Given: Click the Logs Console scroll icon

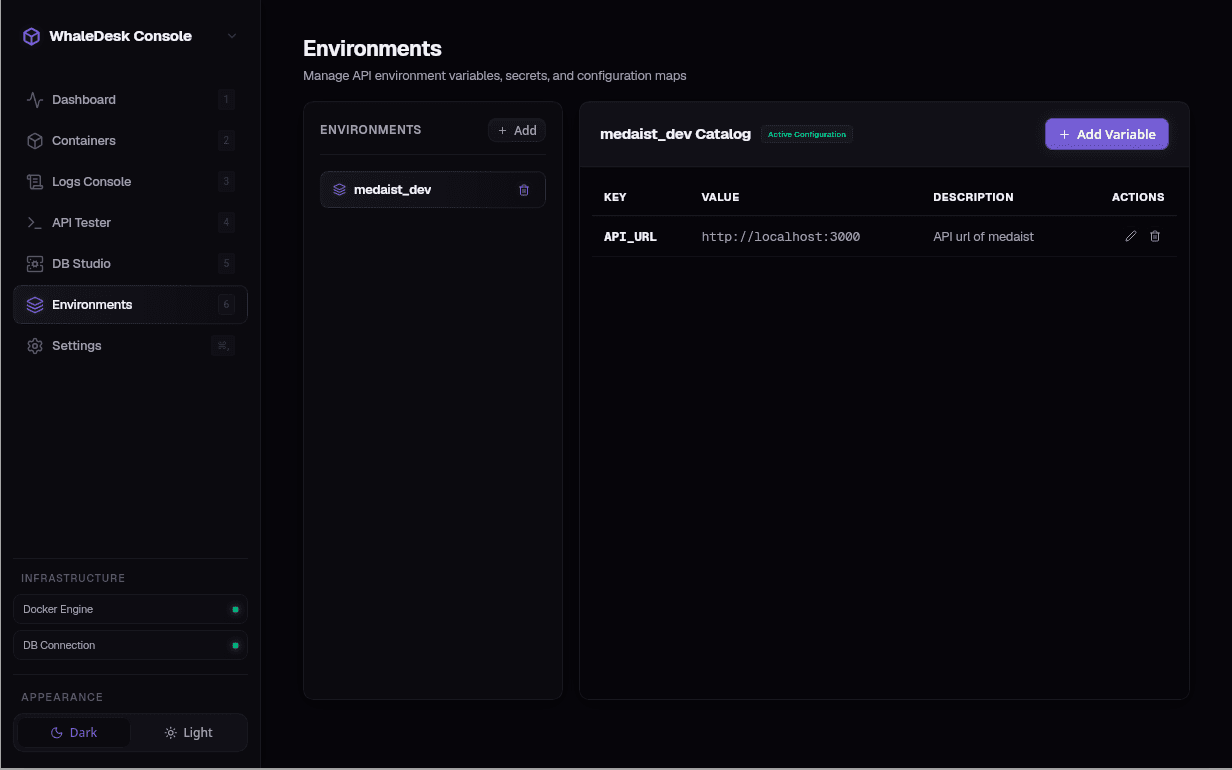Looking at the screenshot, I should click(35, 182).
